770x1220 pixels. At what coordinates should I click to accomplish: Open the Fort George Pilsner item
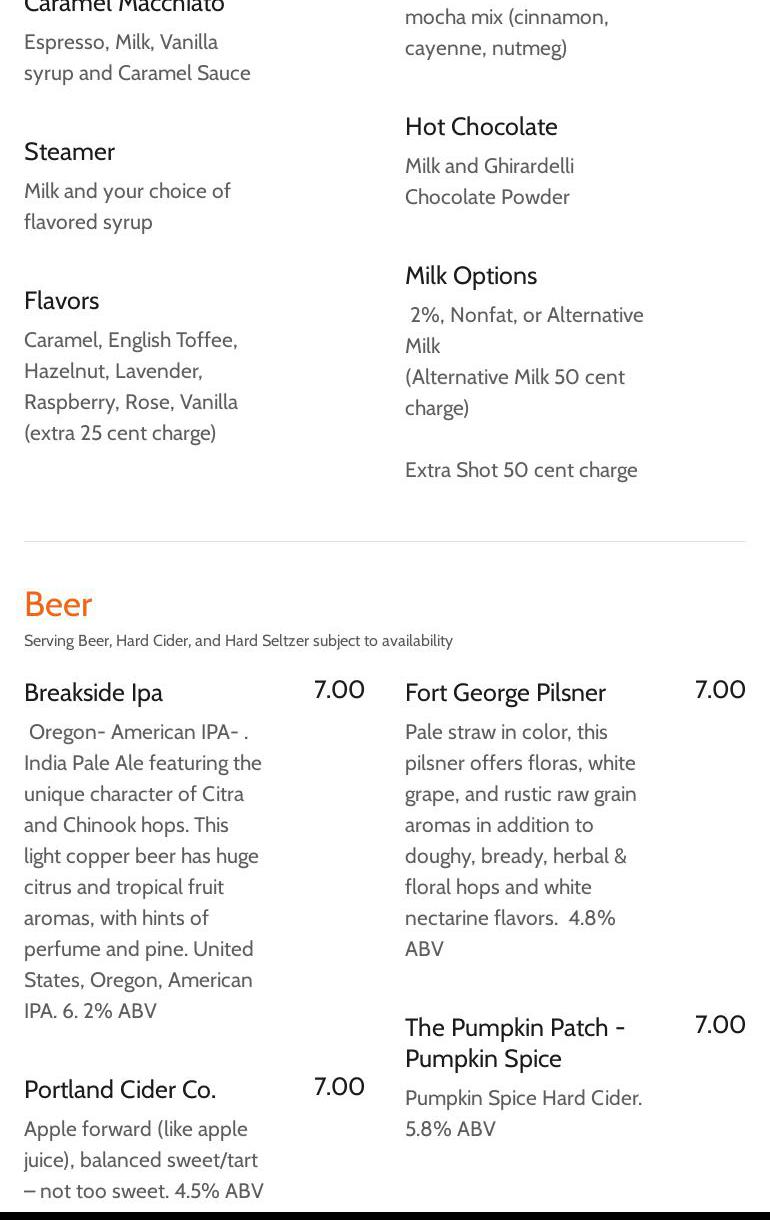click(x=505, y=693)
